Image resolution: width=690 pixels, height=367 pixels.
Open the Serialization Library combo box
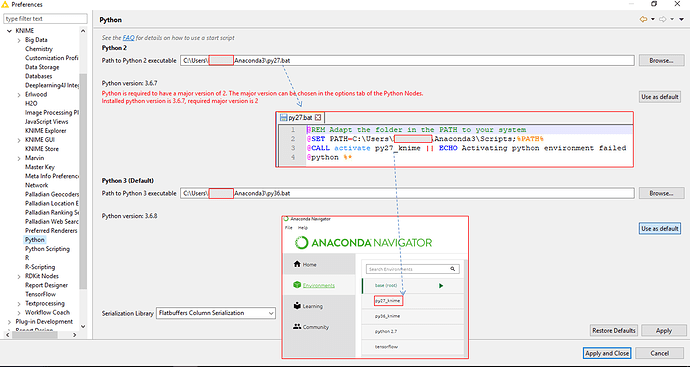216,313
